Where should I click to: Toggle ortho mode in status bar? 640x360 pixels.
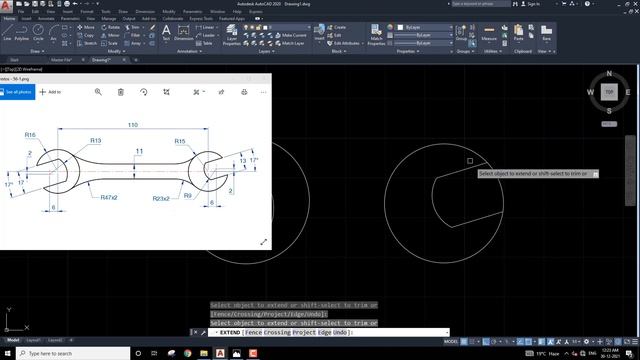click(x=486, y=342)
